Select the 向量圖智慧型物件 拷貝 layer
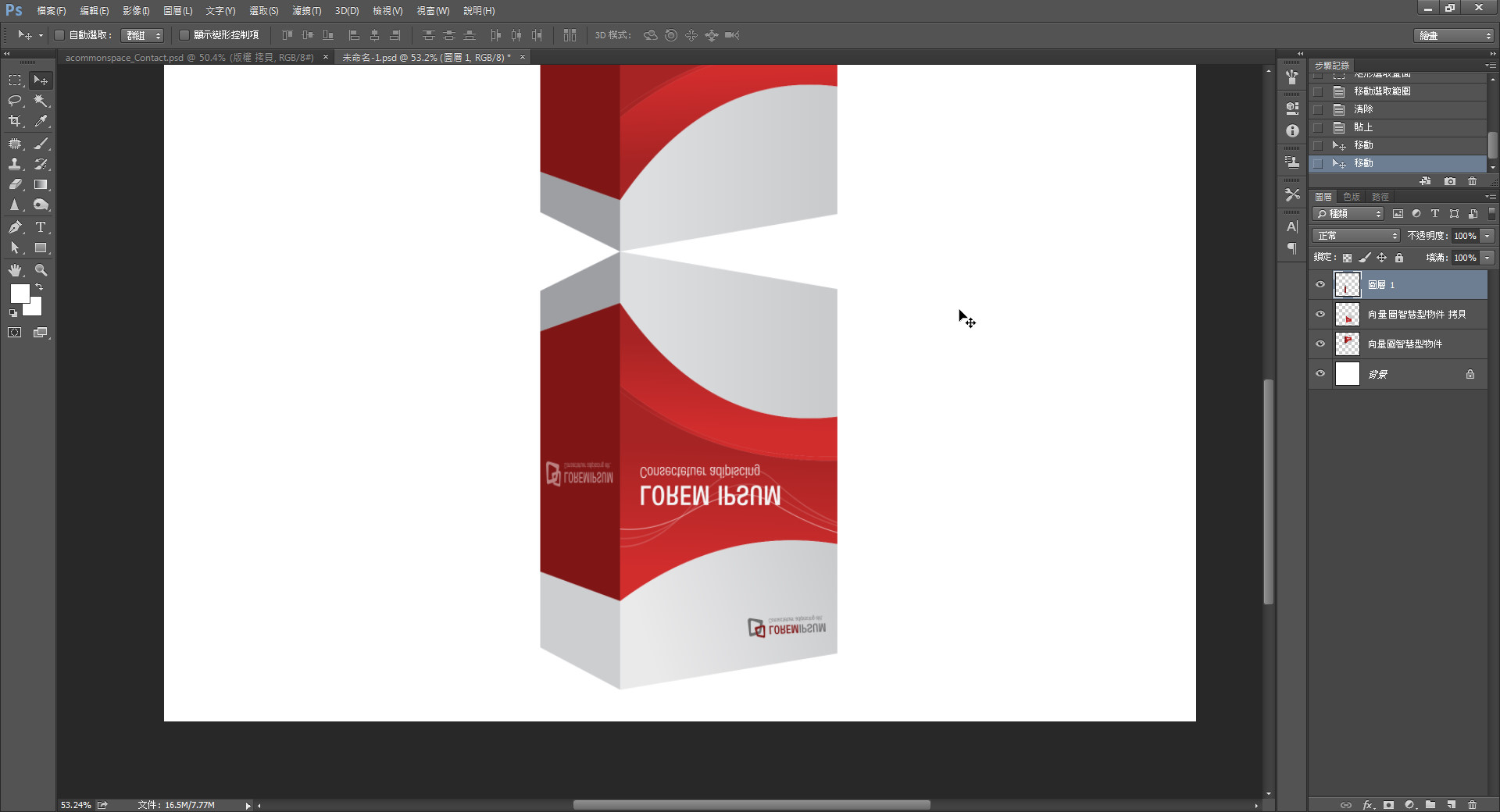 pos(1416,315)
